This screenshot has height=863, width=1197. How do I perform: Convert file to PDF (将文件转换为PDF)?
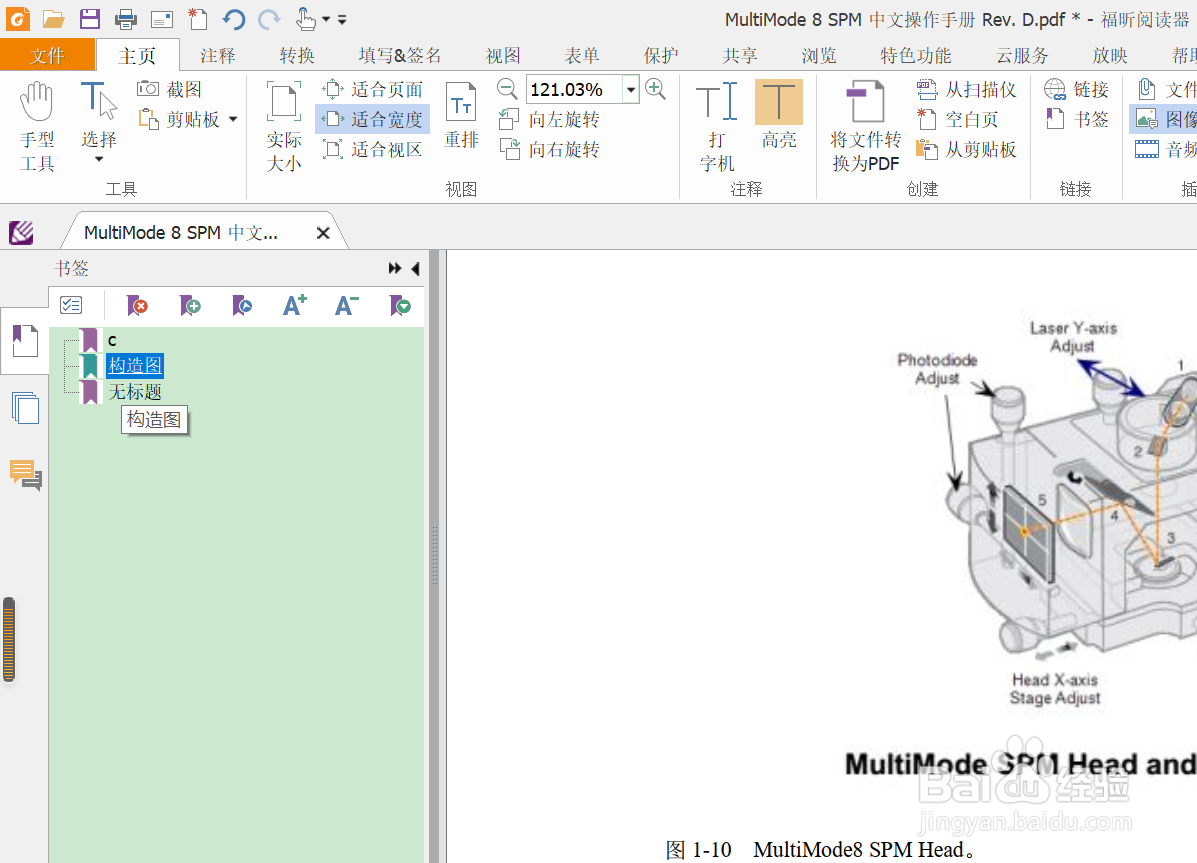tap(866, 128)
